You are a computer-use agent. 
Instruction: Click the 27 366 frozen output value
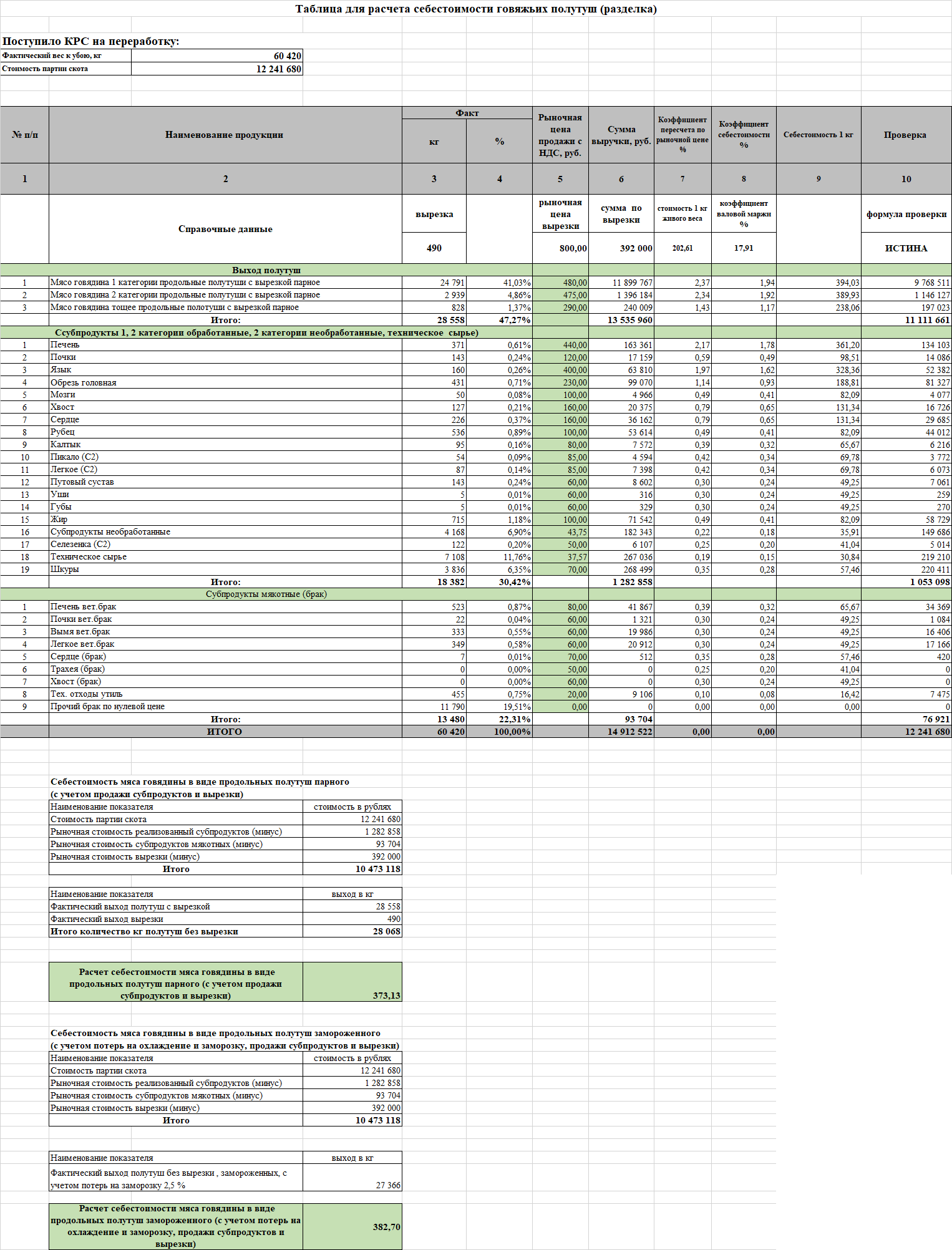352,1178
